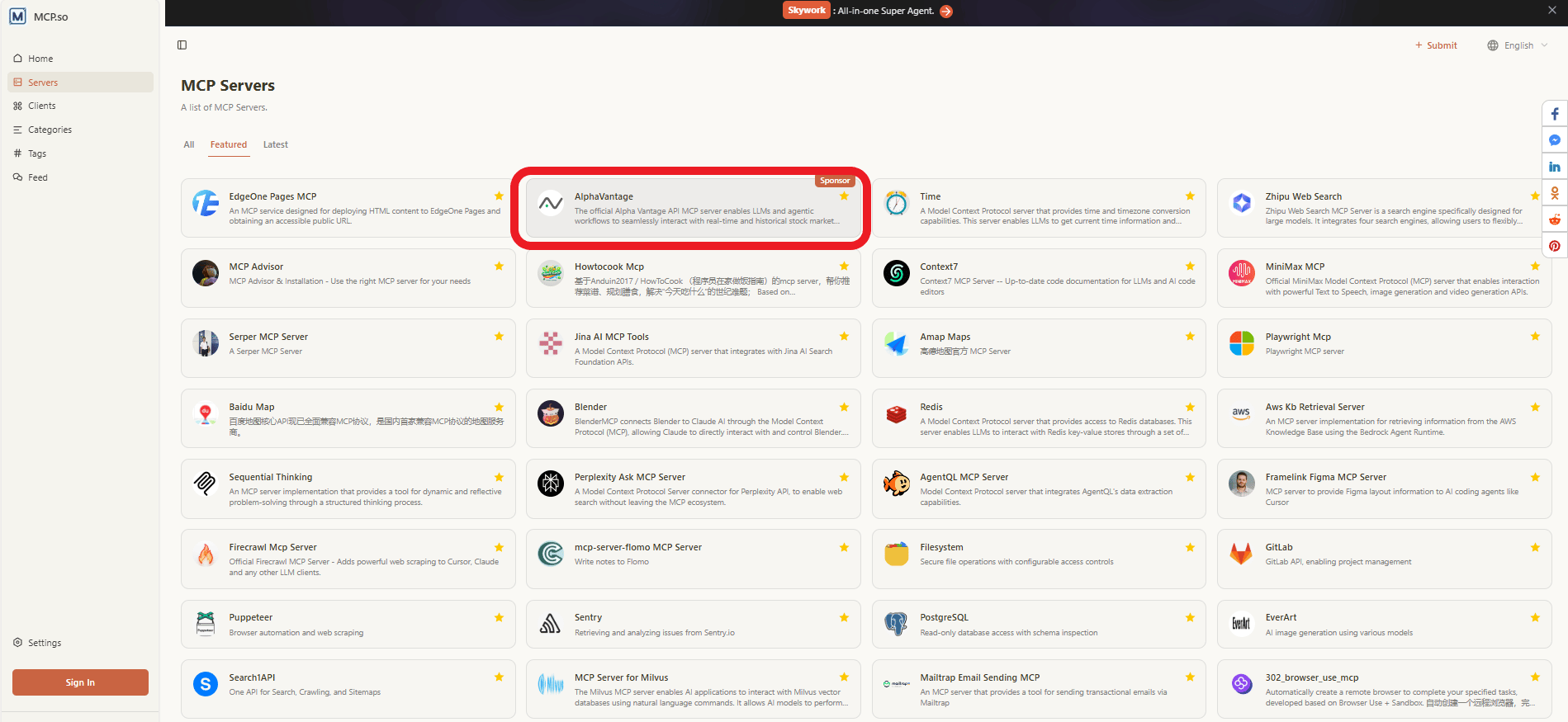Image resolution: width=1568 pixels, height=722 pixels.
Task: Open the EverArt card title
Action: [x=1281, y=617]
